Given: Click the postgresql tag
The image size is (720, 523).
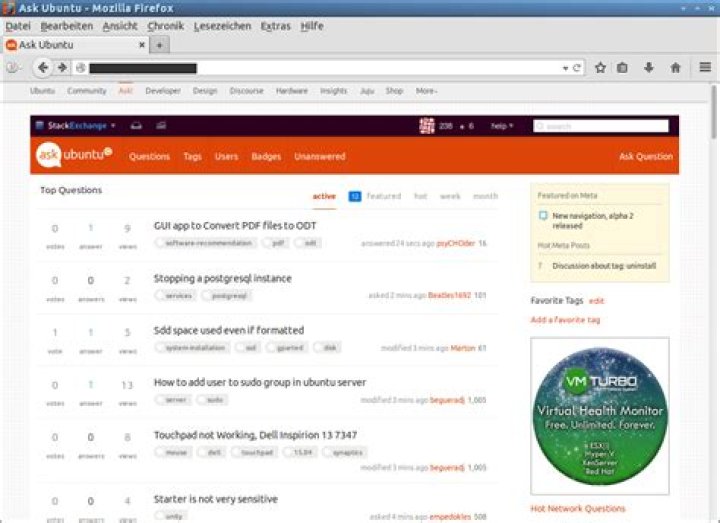Looking at the screenshot, I should 227,296.
